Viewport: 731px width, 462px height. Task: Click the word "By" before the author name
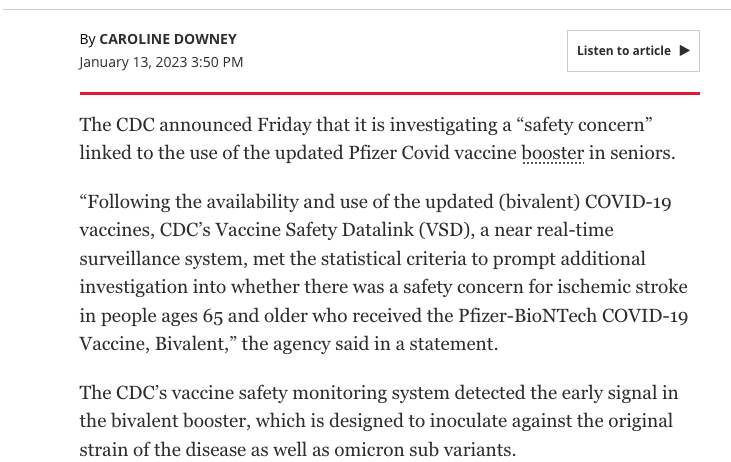[87, 39]
